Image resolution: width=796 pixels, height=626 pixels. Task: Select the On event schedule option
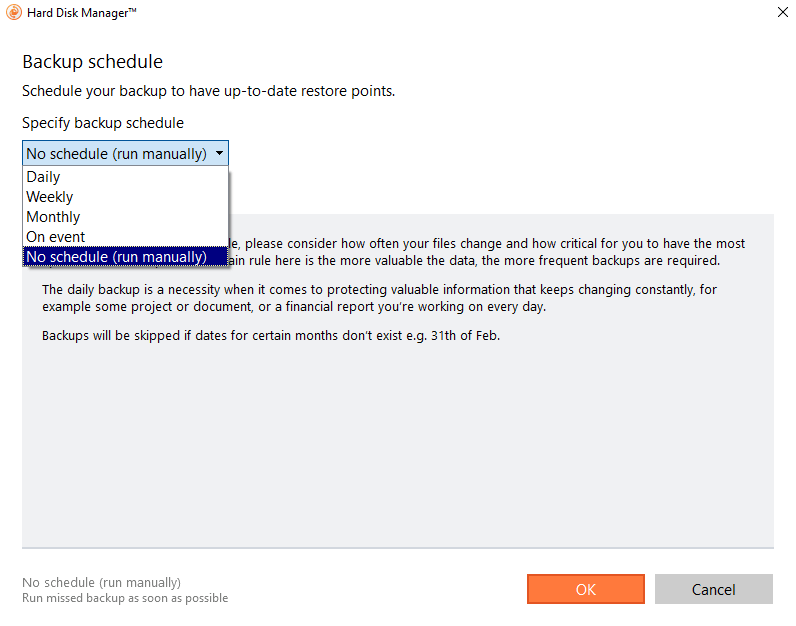[x=125, y=237]
